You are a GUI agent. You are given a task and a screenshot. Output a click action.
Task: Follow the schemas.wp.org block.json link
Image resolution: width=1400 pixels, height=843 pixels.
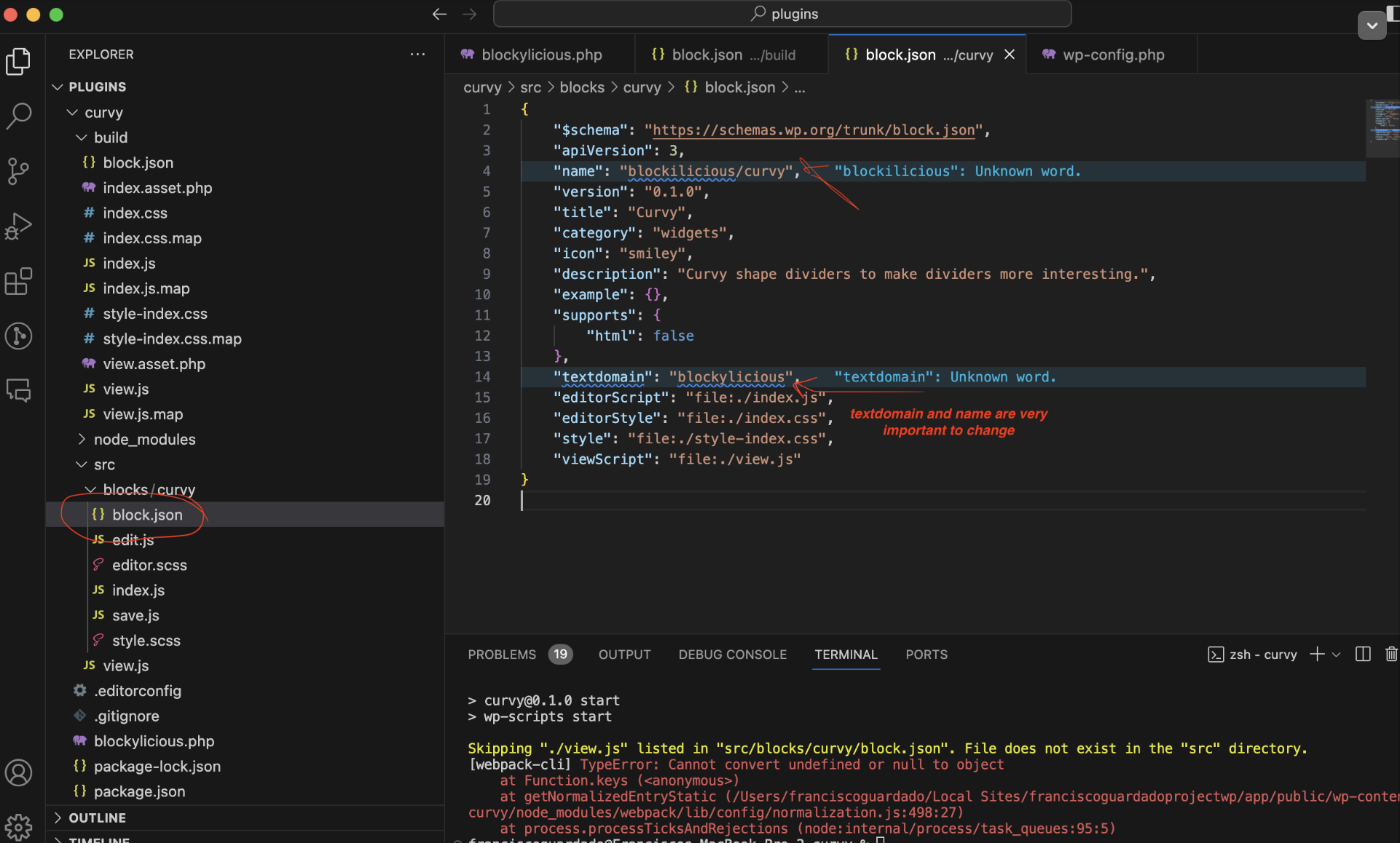click(x=814, y=130)
